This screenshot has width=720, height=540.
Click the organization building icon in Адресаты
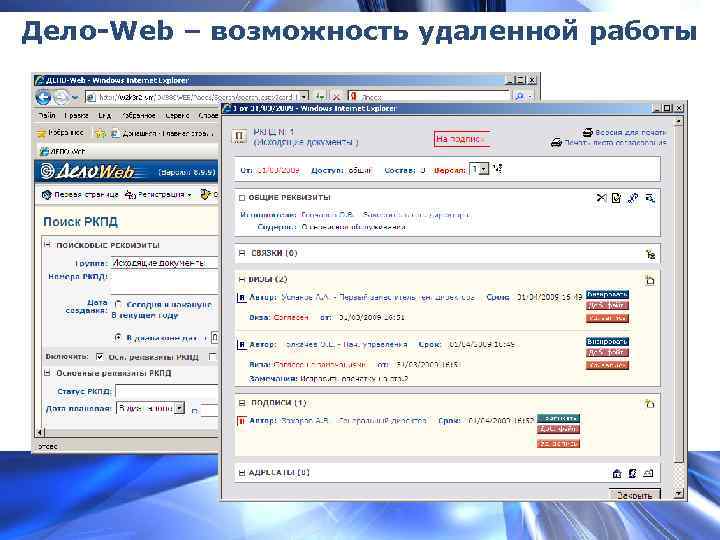(617, 473)
